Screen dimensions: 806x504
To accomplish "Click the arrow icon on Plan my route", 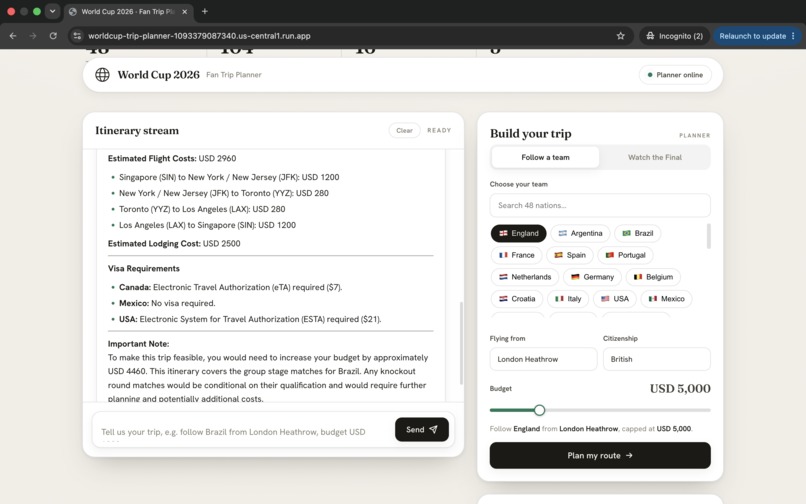I will (629, 456).
